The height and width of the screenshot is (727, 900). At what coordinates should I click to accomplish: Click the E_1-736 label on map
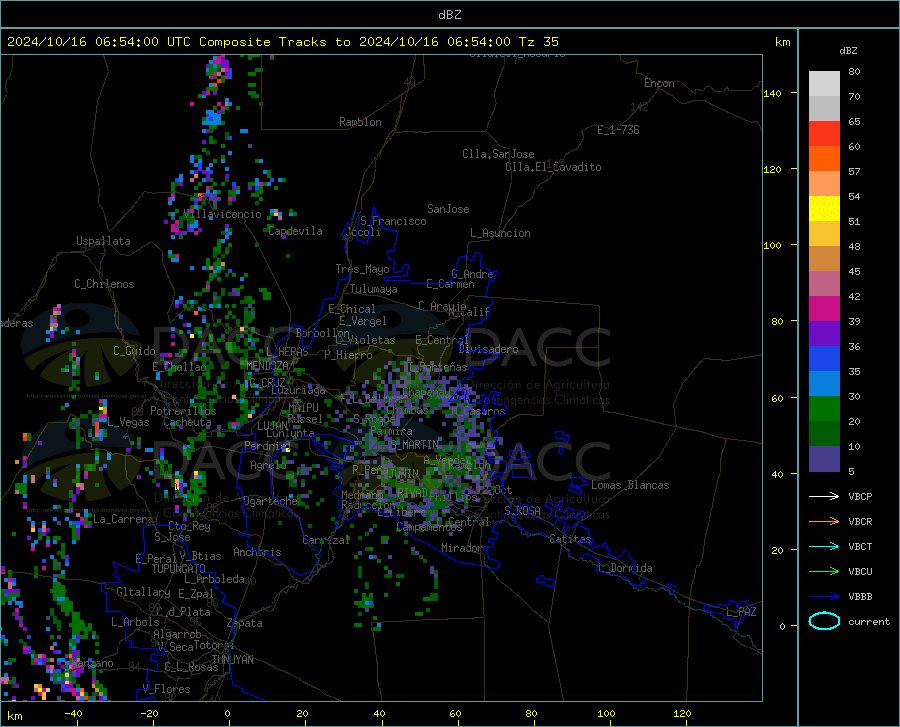pyautogui.click(x=618, y=130)
